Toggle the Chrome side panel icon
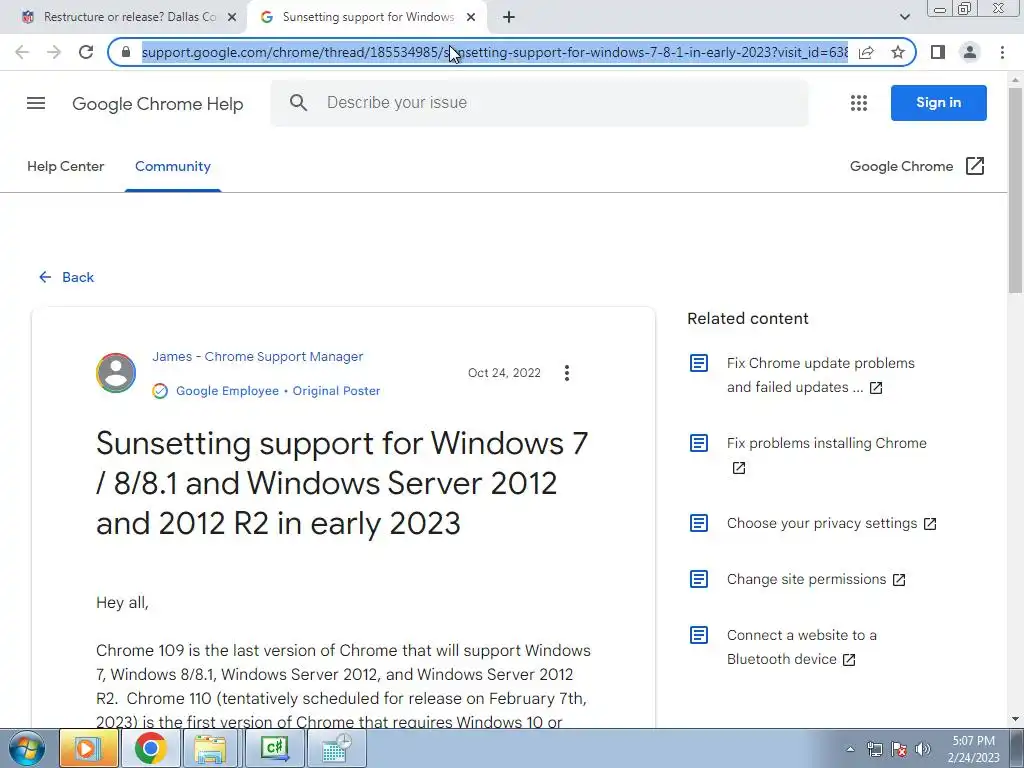Viewport: 1024px width, 768px height. pos(938,52)
